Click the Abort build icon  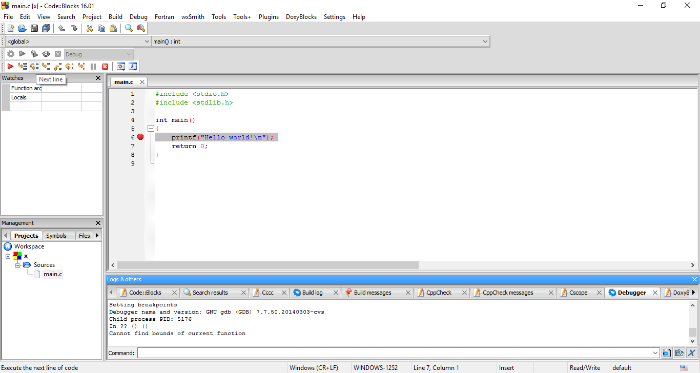point(58,54)
